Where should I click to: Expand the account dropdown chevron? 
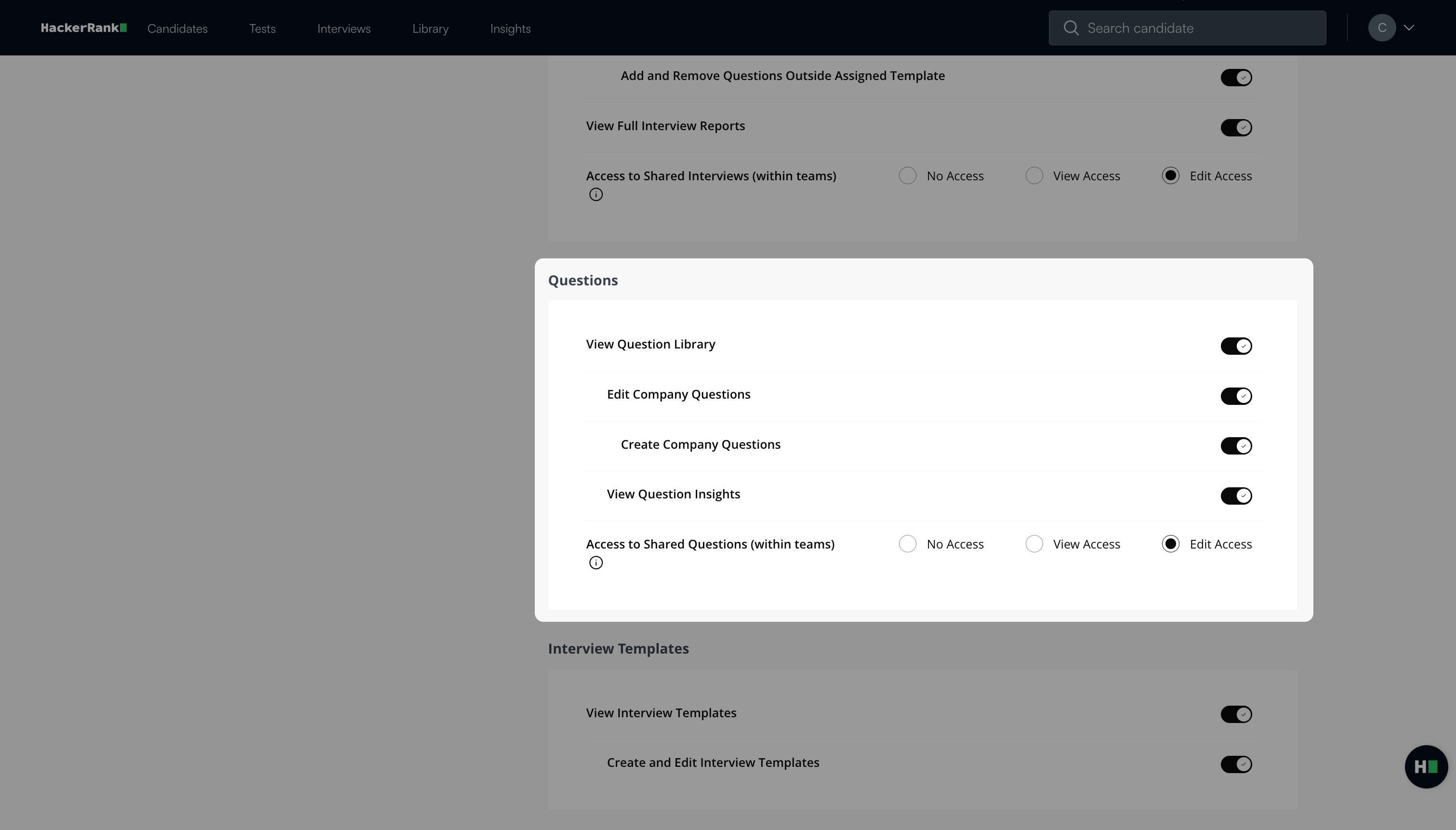tap(1409, 28)
